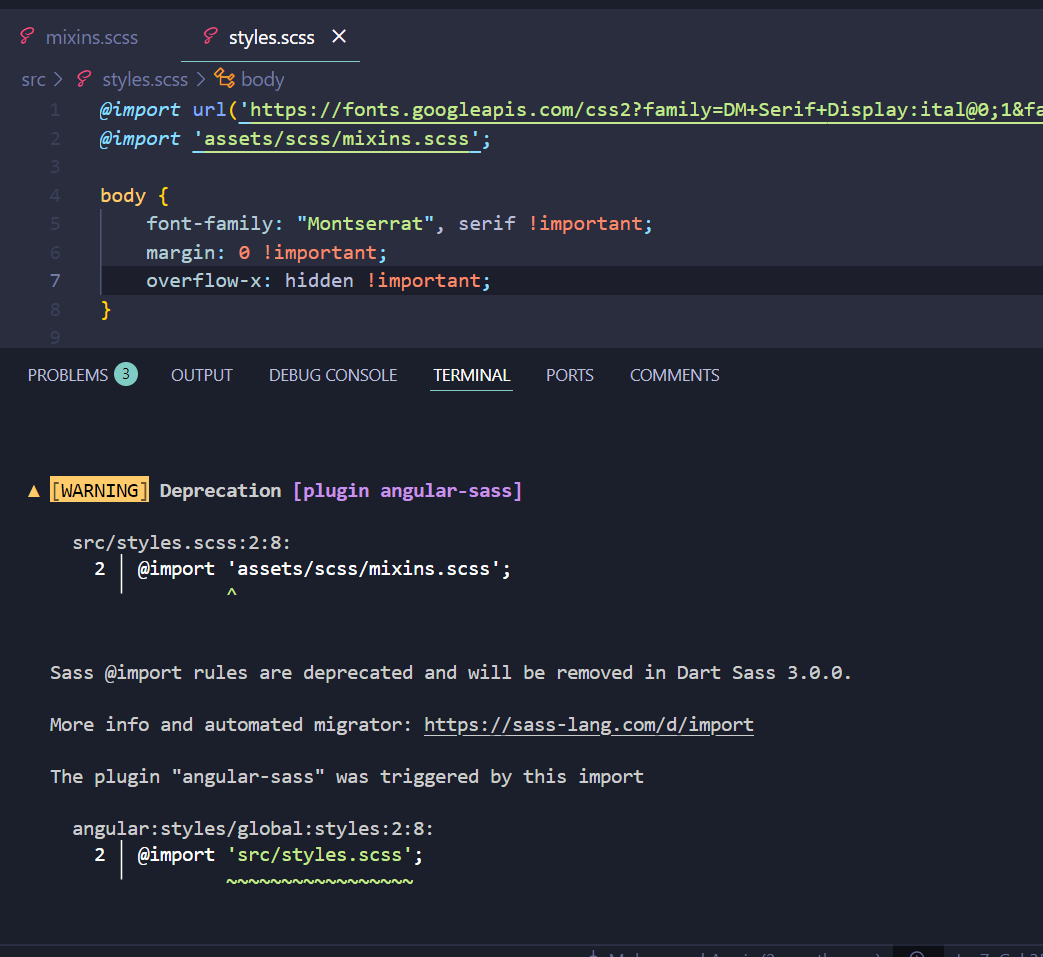Click line number 4 in the gutter
Viewport: 1043px width, 957px height.
[x=55, y=196]
